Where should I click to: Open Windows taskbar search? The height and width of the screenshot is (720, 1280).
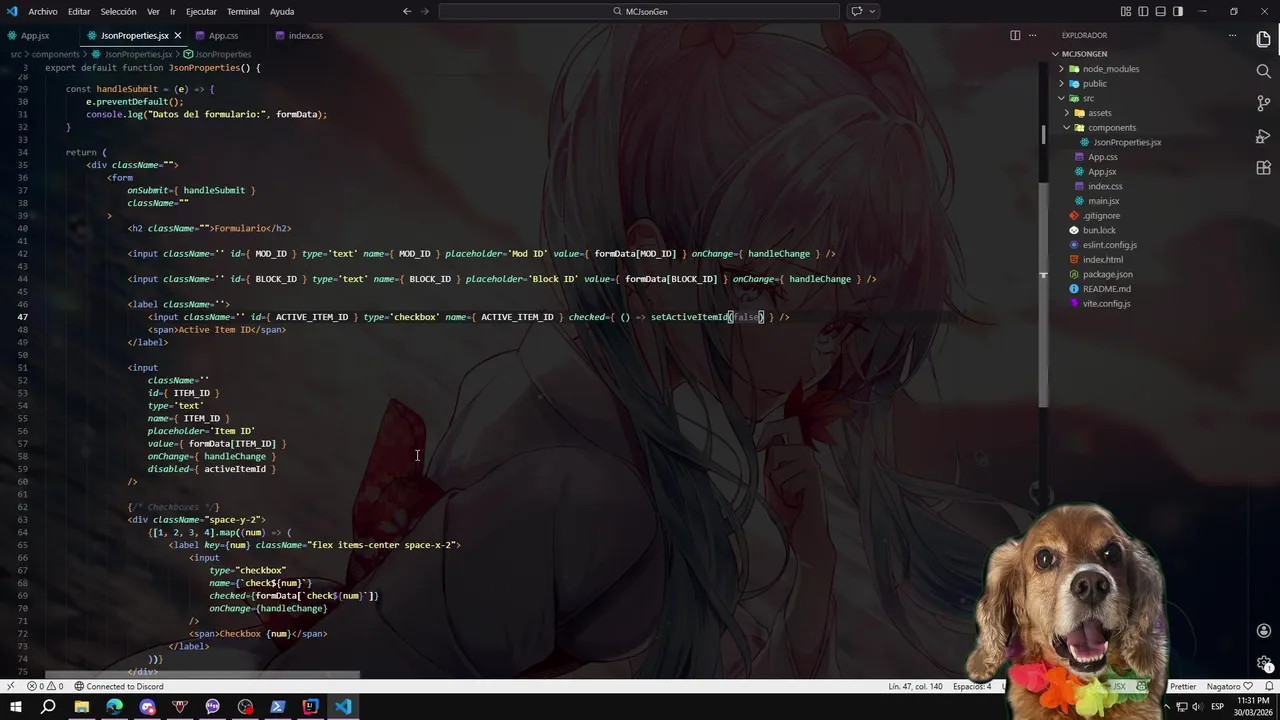pyautogui.click(x=48, y=707)
